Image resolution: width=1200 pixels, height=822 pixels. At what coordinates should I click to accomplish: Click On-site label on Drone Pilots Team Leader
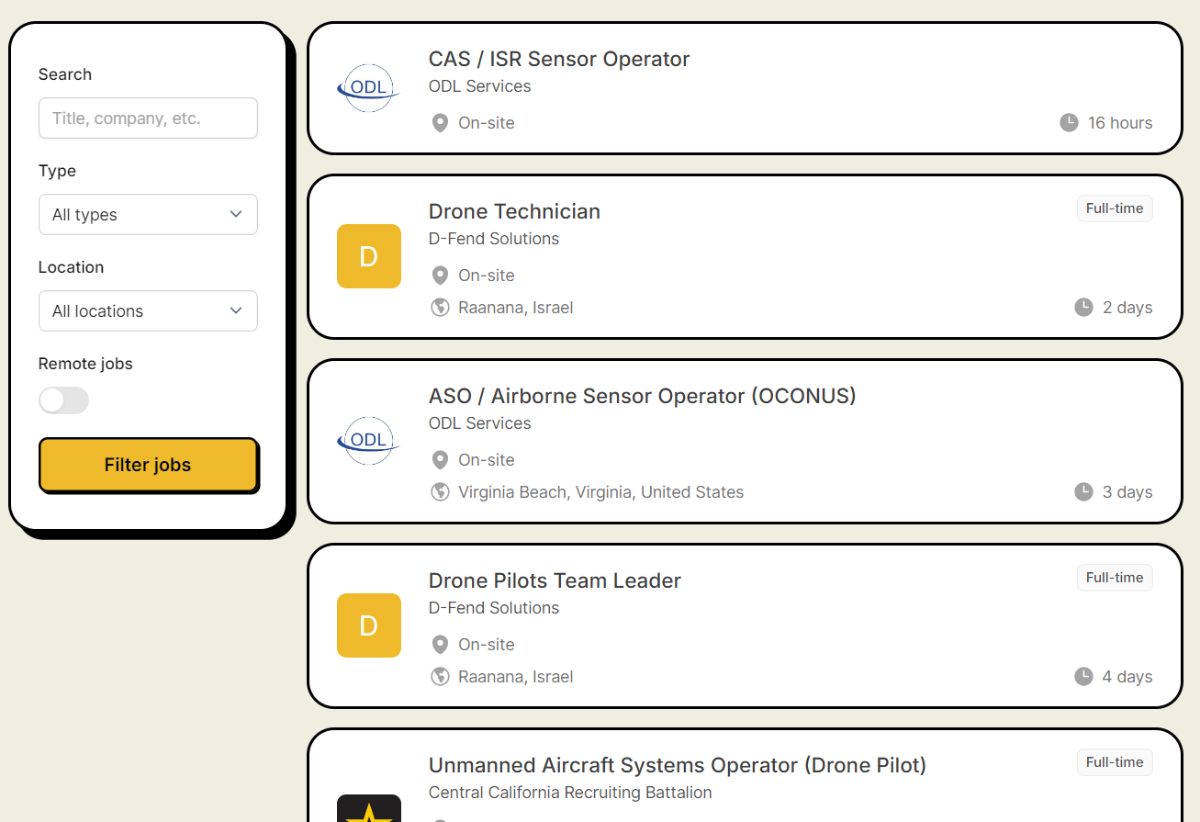click(486, 644)
